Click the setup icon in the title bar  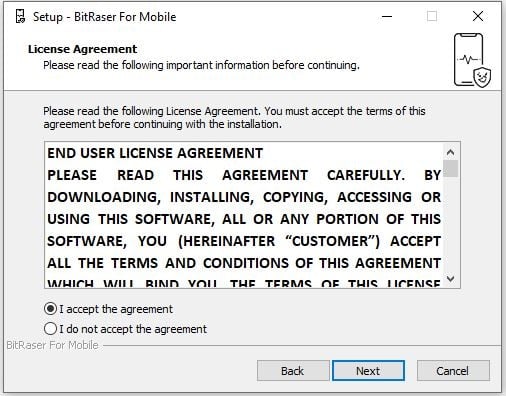click(x=20, y=16)
